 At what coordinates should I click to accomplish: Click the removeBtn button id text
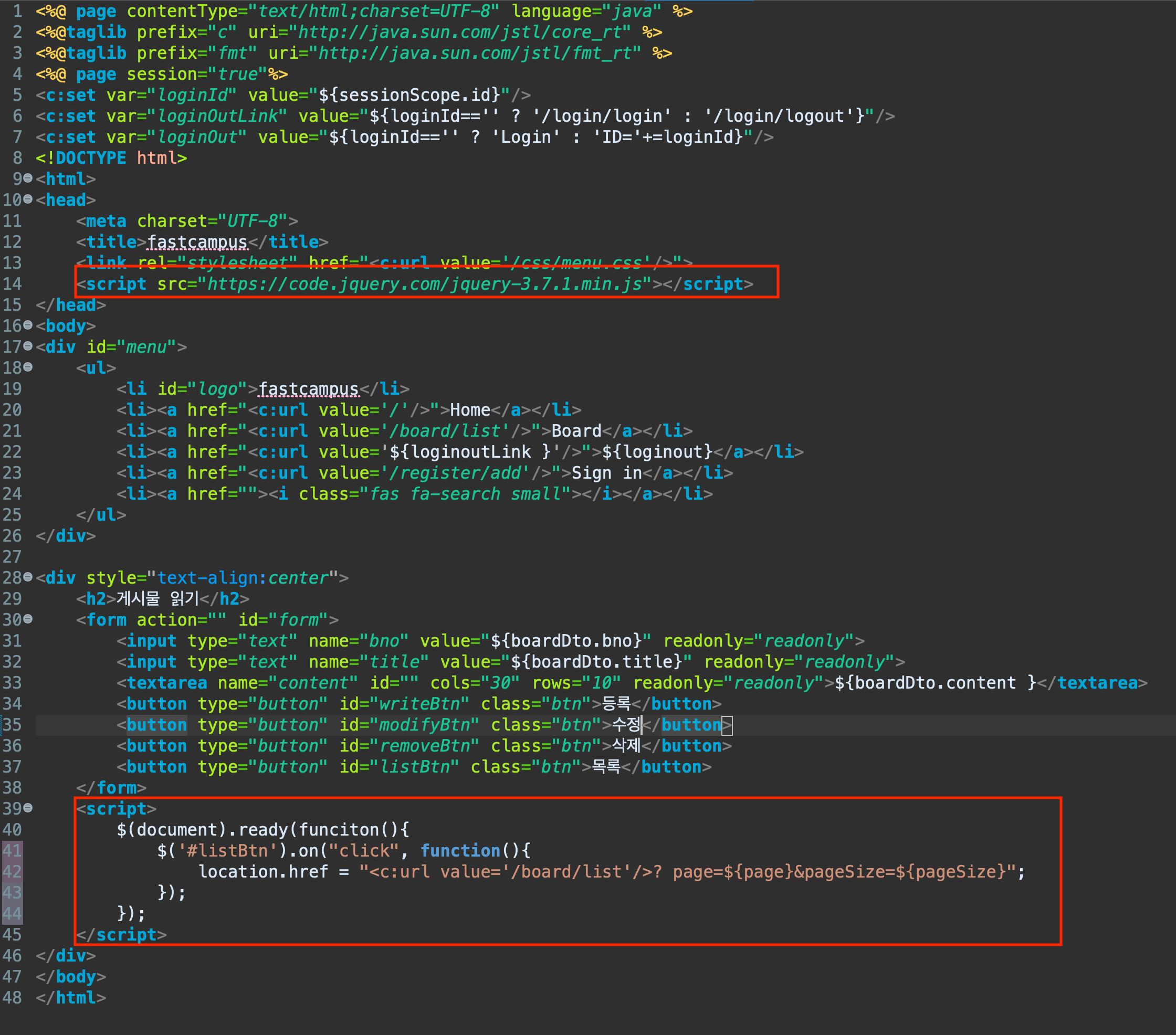[x=424, y=746]
